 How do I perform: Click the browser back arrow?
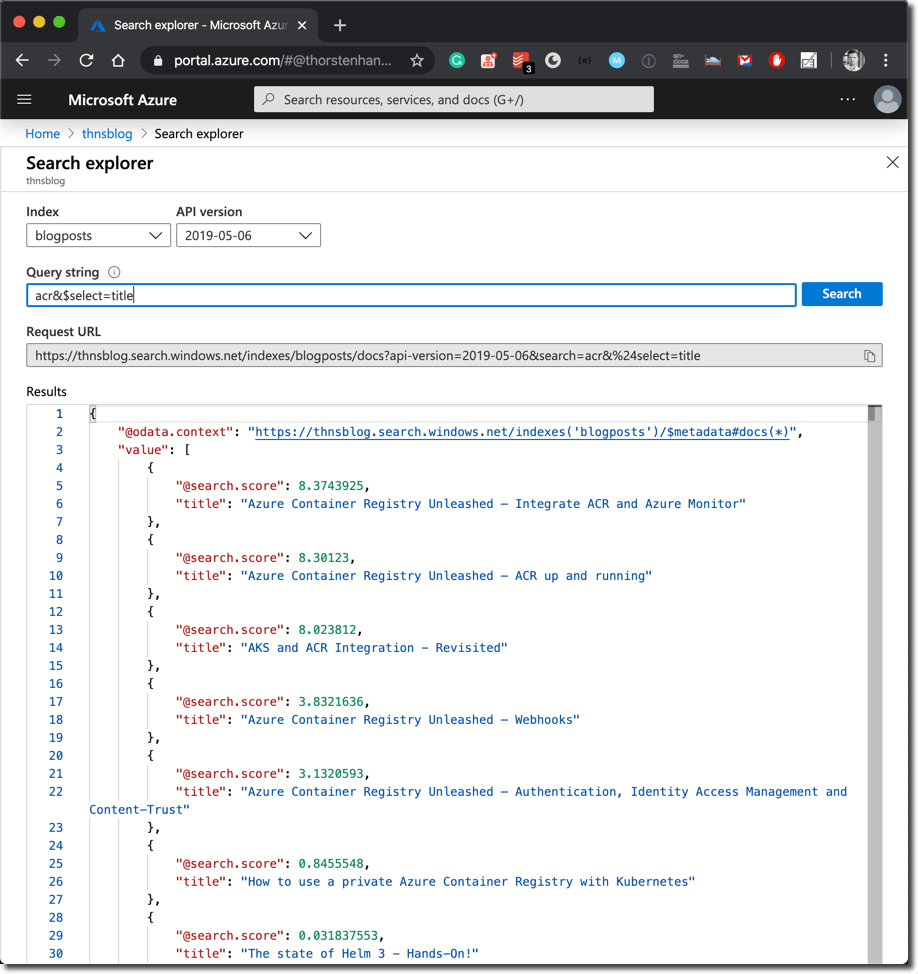22,60
